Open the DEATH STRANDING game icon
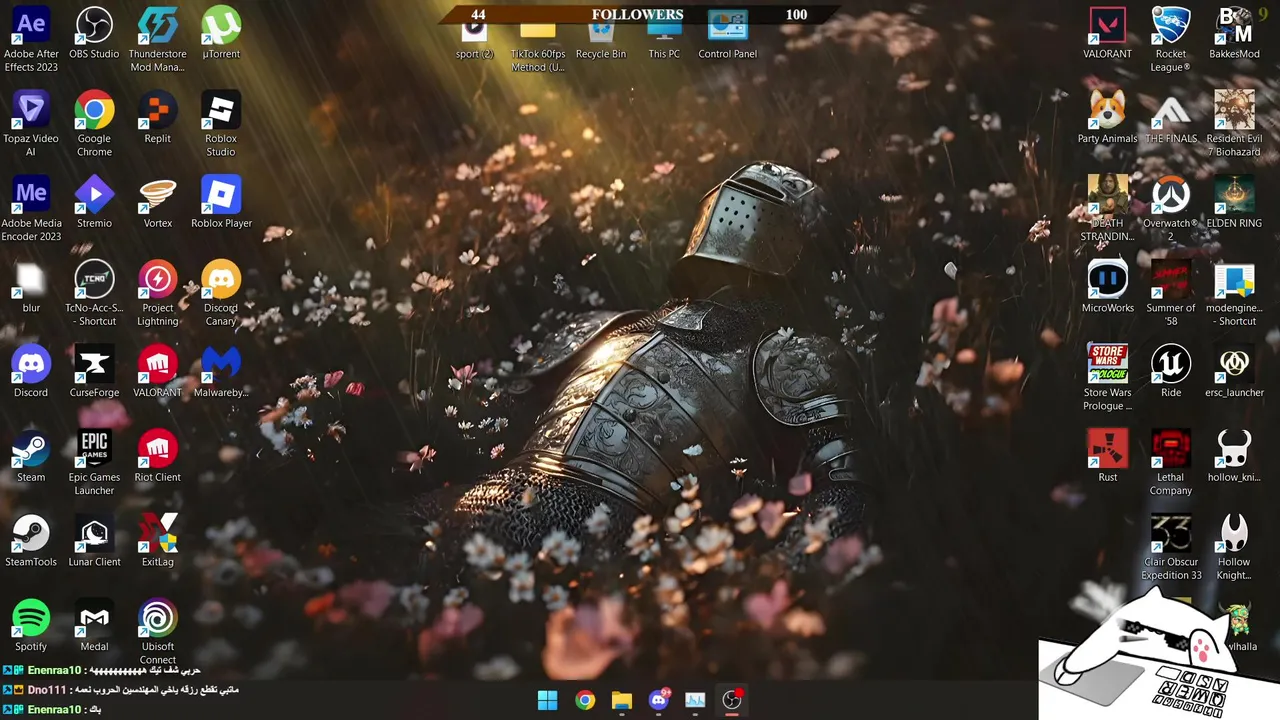Screen dimensions: 1280x720 point(1107,194)
